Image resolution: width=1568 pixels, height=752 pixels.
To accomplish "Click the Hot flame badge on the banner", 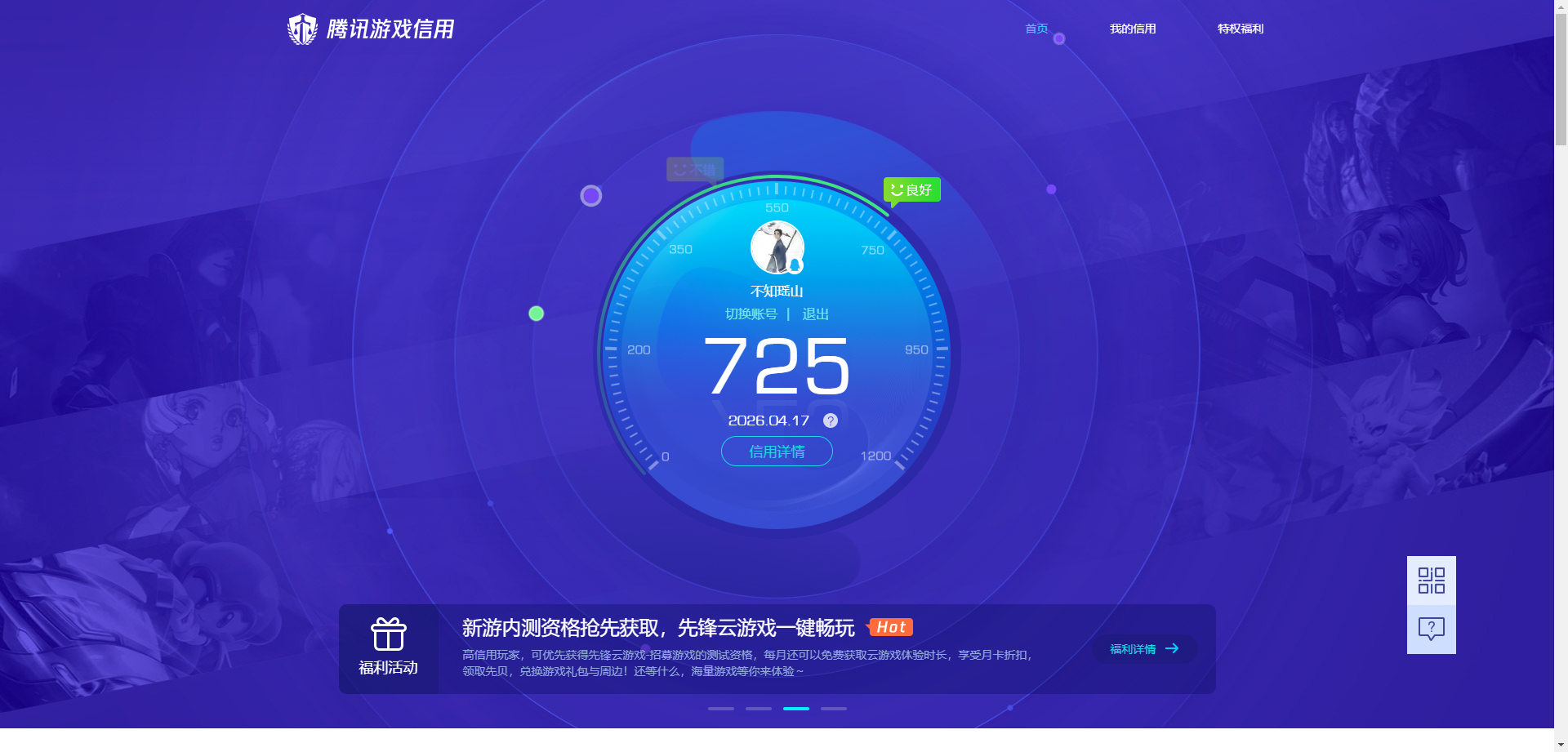I will pyautogui.click(x=891, y=627).
